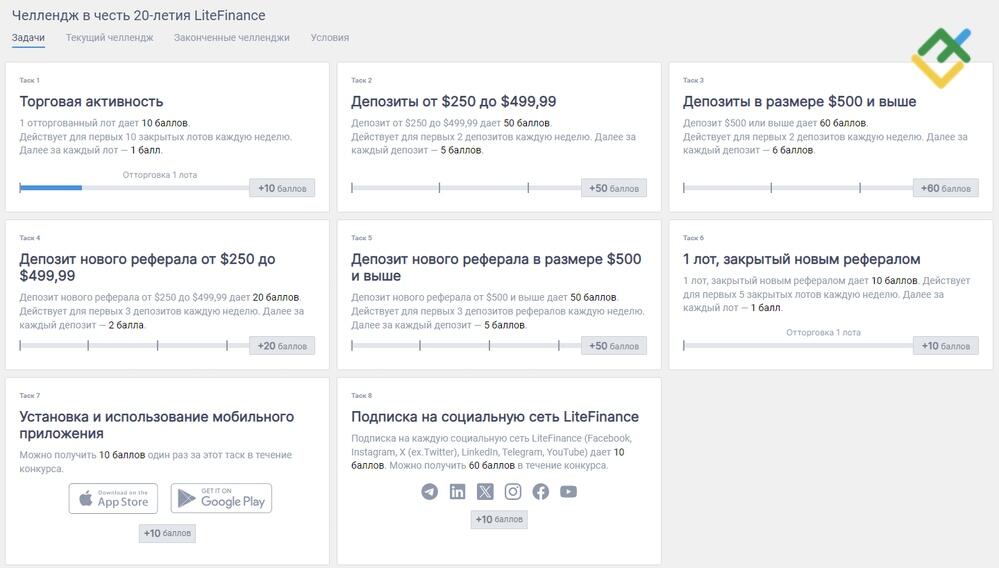Image resolution: width=999 pixels, height=568 pixels.
Task: Click progress bar in Task 6 referral lot card
Action: pos(798,346)
